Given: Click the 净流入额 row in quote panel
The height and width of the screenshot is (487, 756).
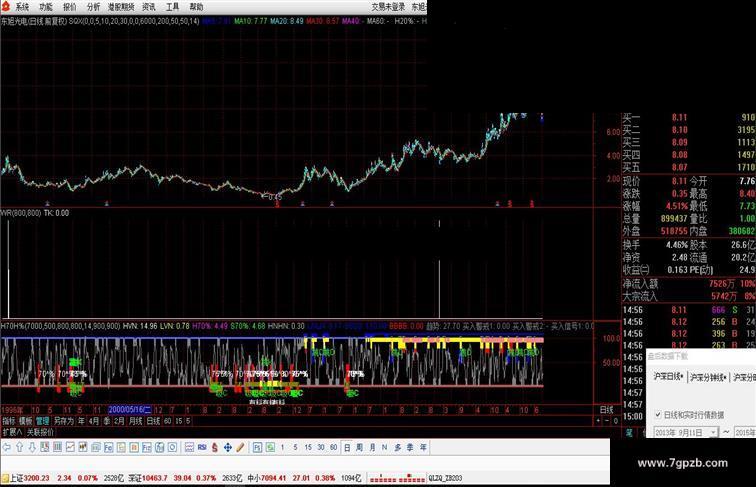Looking at the screenshot, I should click(x=688, y=284).
